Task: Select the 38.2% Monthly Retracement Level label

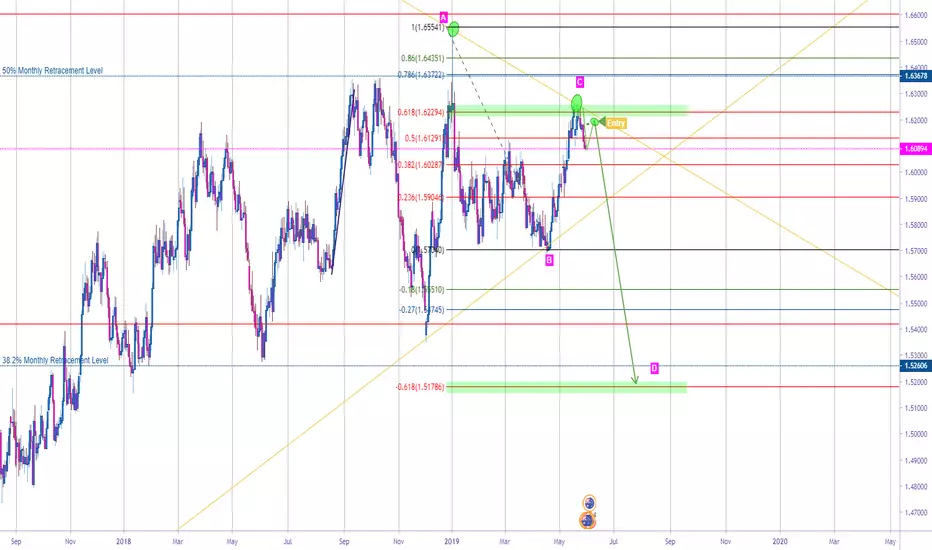Action: coord(55,360)
